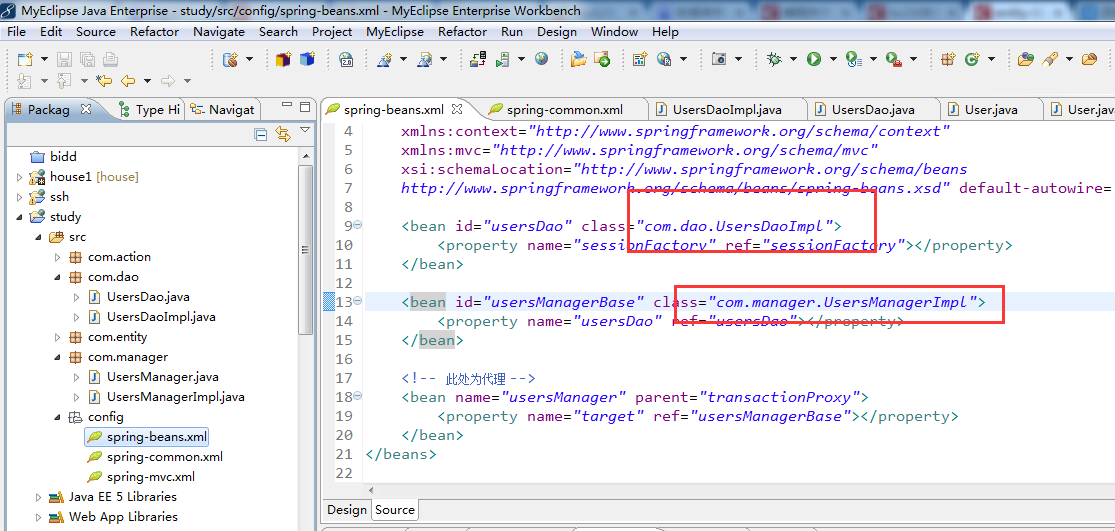The width and height of the screenshot is (1115, 531).
Task: Expand the ssh project node
Action: [x=19, y=197]
